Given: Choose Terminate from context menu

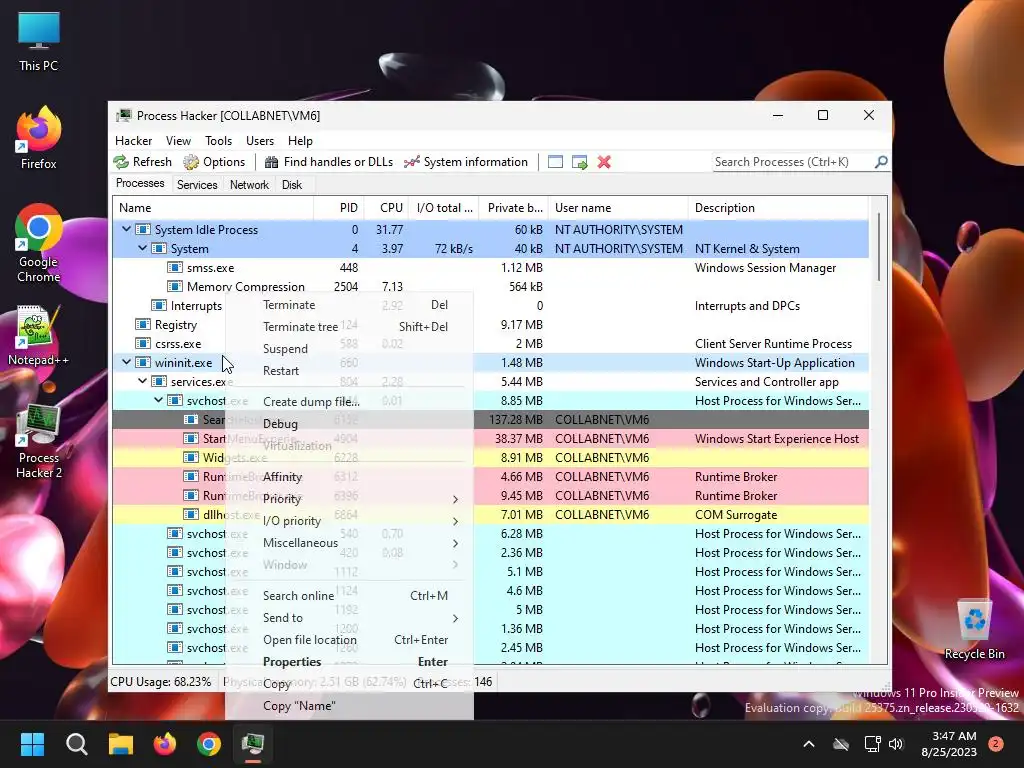Looking at the screenshot, I should pyautogui.click(x=349, y=305).
